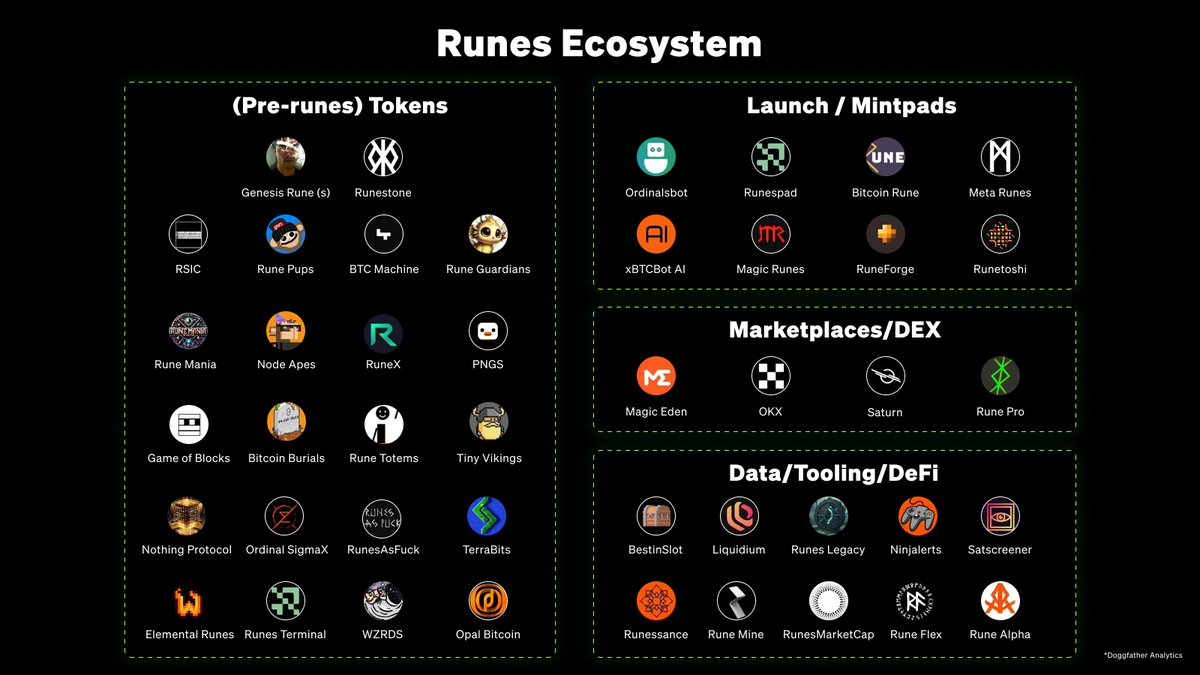
Task: Select the Ninjalerts controller icon
Action: (x=917, y=516)
